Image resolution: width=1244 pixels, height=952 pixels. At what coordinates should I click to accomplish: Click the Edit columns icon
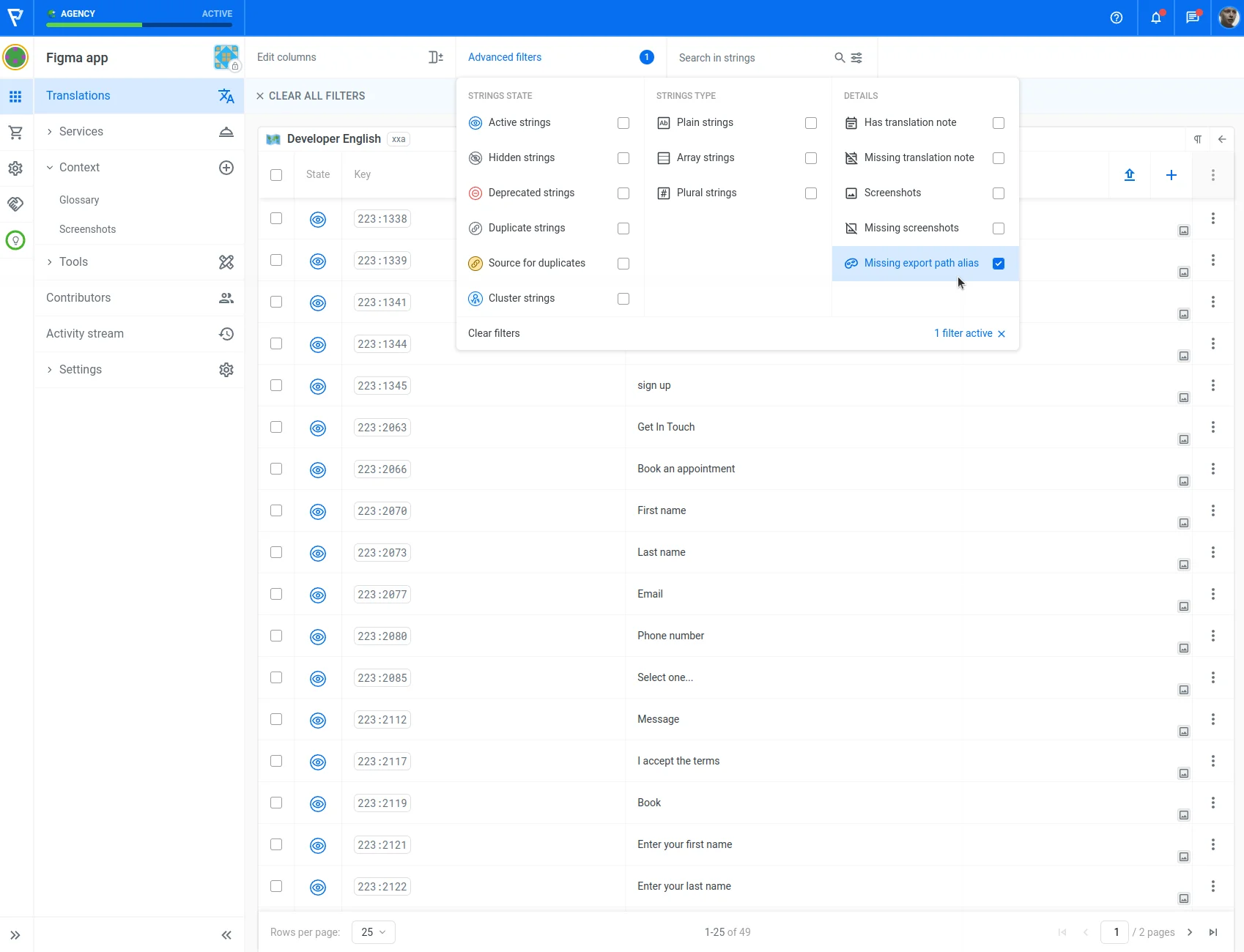click(435, 57)
